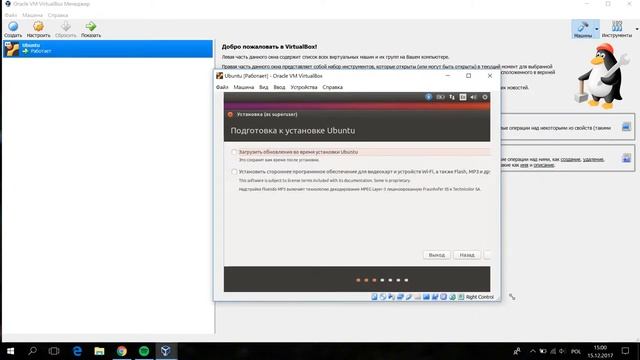Image resolution: width=640 pixels, height=360 pixels.
Task: Click the Ubuntu VM window title bar icon
Action: [x=220, y=76]
